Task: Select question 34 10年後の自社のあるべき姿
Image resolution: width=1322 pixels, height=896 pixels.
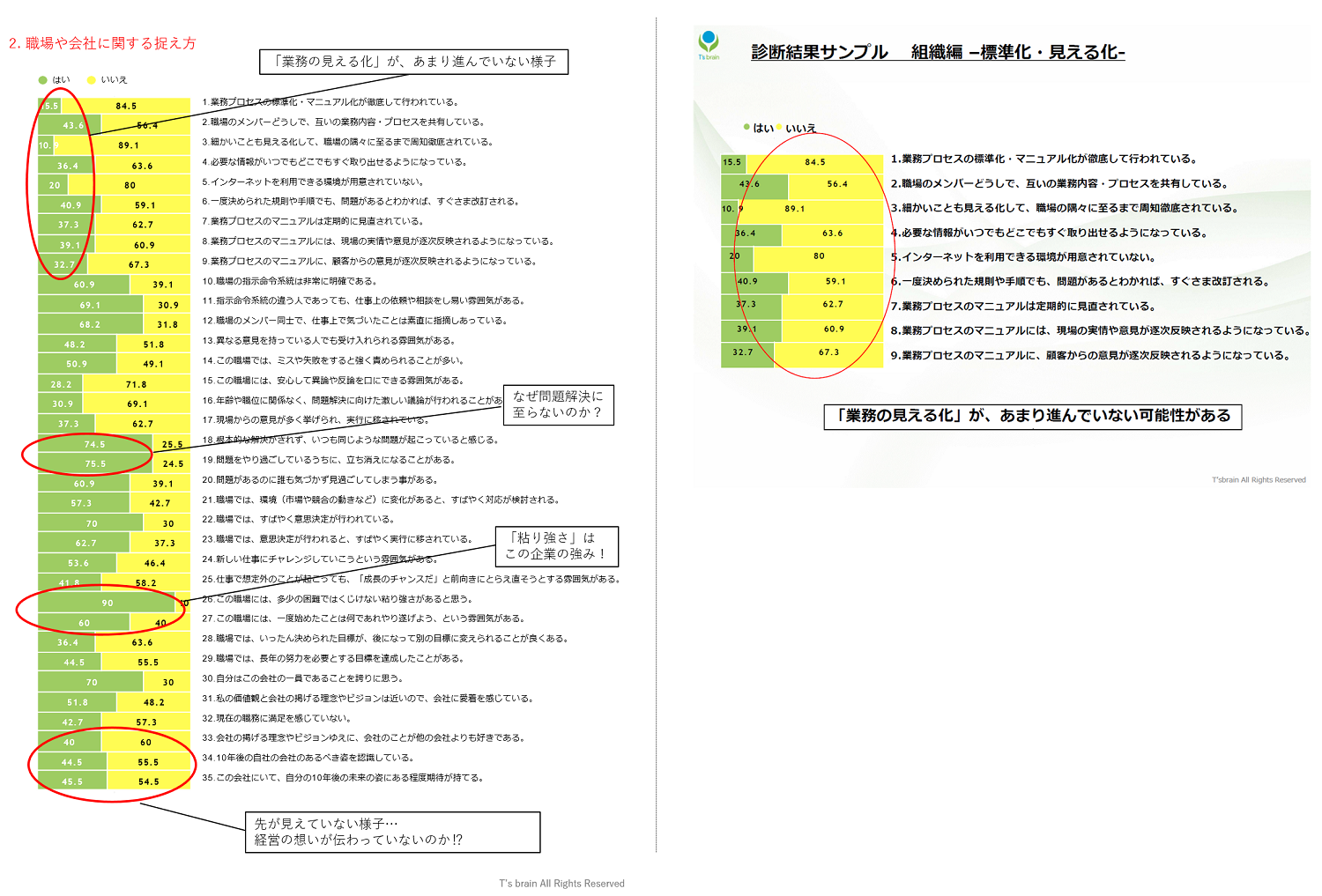Action: (x=308, y=758)
